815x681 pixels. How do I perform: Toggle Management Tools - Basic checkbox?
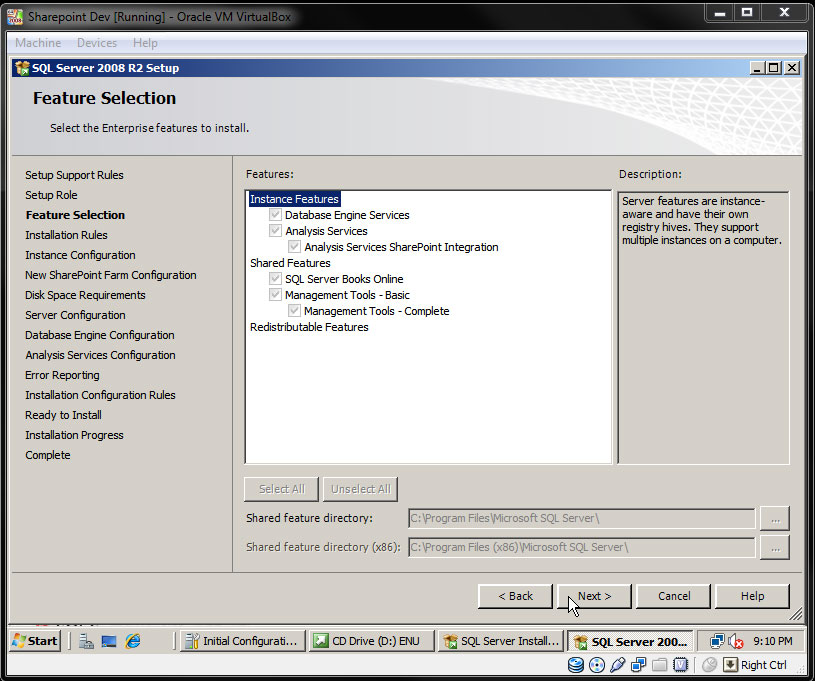pyautogui.click(x=275, y=295)
